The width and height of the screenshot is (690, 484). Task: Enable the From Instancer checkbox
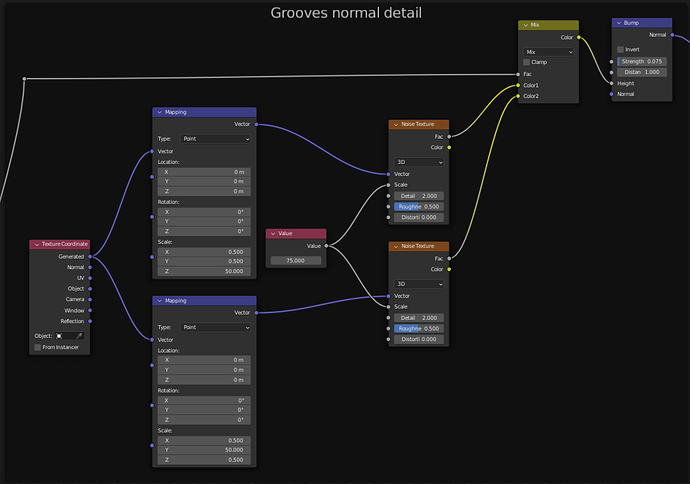point(38,347)
